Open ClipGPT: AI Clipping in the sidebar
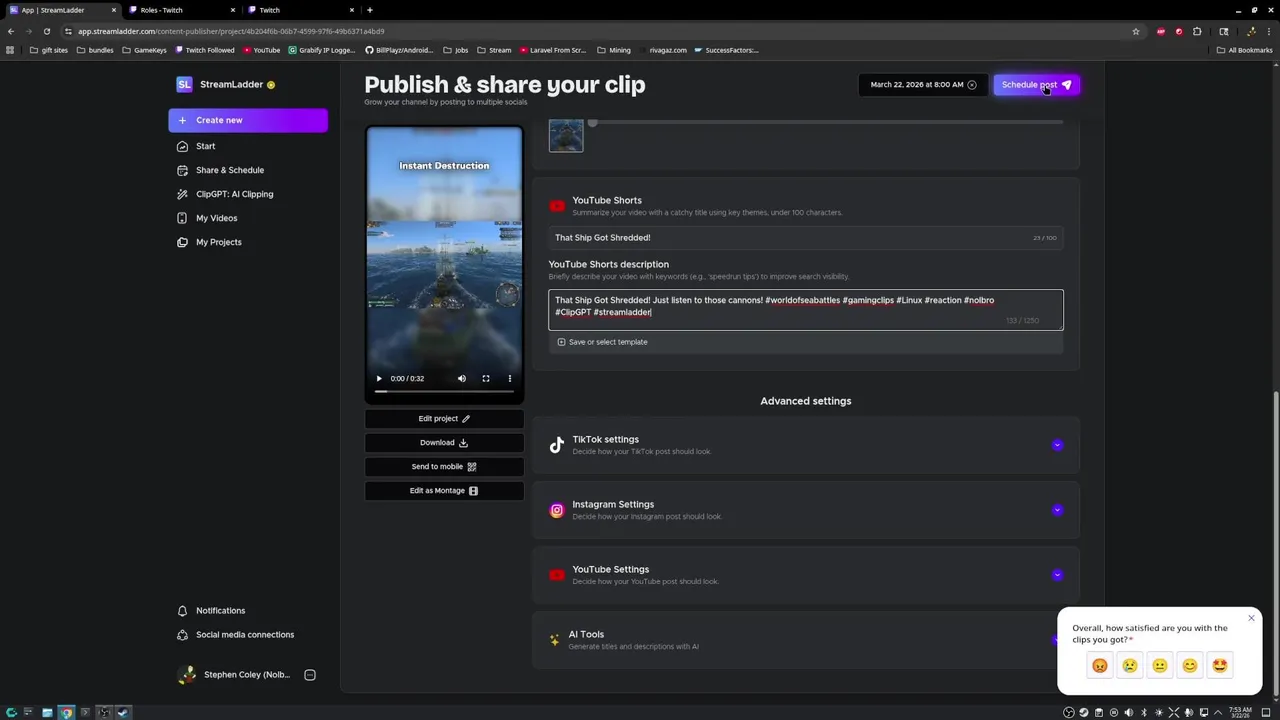The image size is (1280, 720). (234, 194)
